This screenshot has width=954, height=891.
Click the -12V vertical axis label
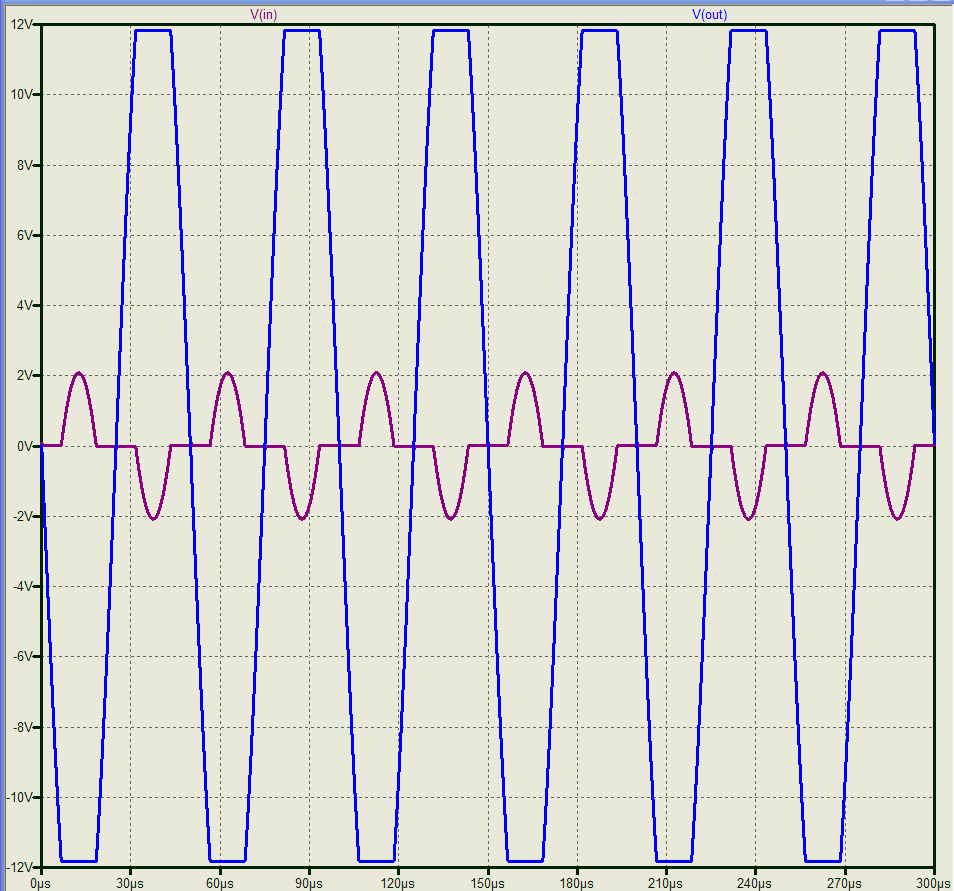[x=20, y=867]
